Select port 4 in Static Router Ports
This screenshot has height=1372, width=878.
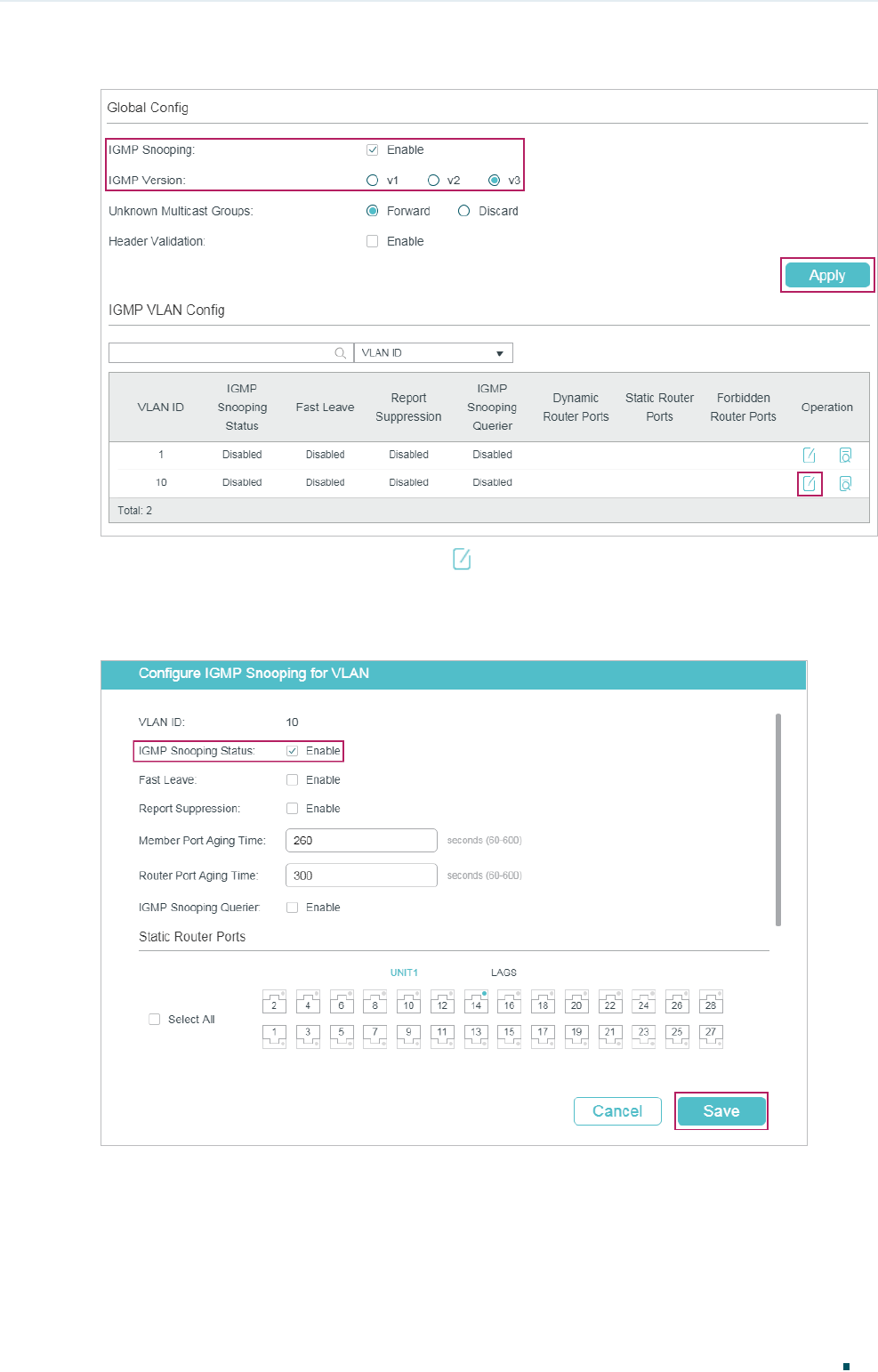tap(308, 1002)
